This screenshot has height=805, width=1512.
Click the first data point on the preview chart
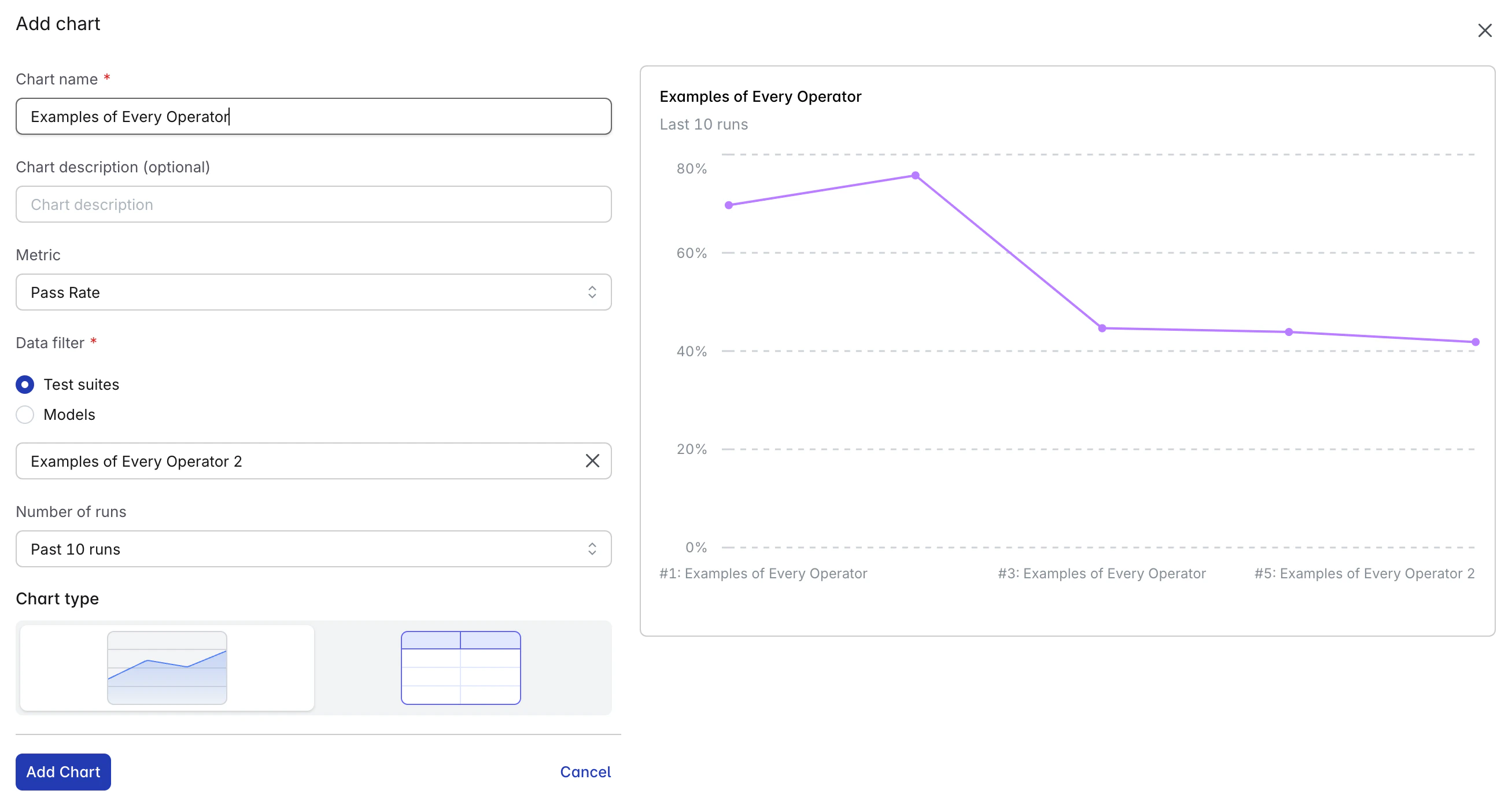click(728, 204)
